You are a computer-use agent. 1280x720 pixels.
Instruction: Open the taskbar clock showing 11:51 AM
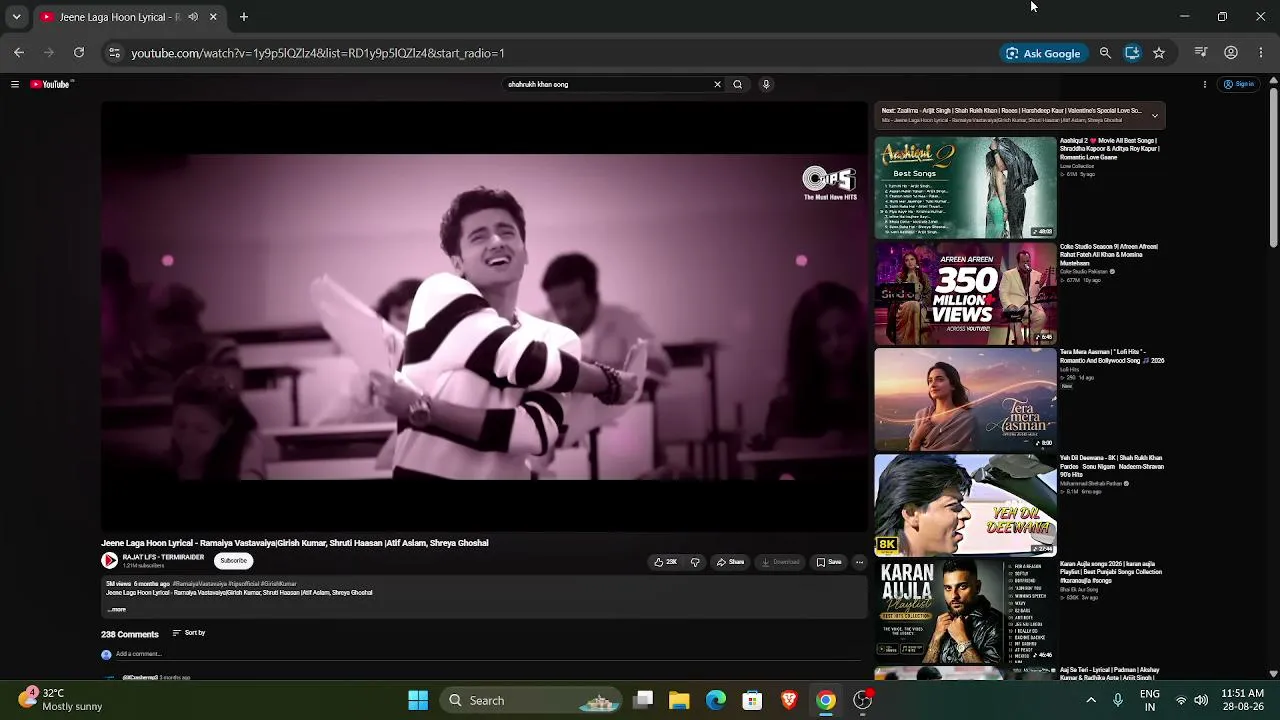(x=1242, y=700)
